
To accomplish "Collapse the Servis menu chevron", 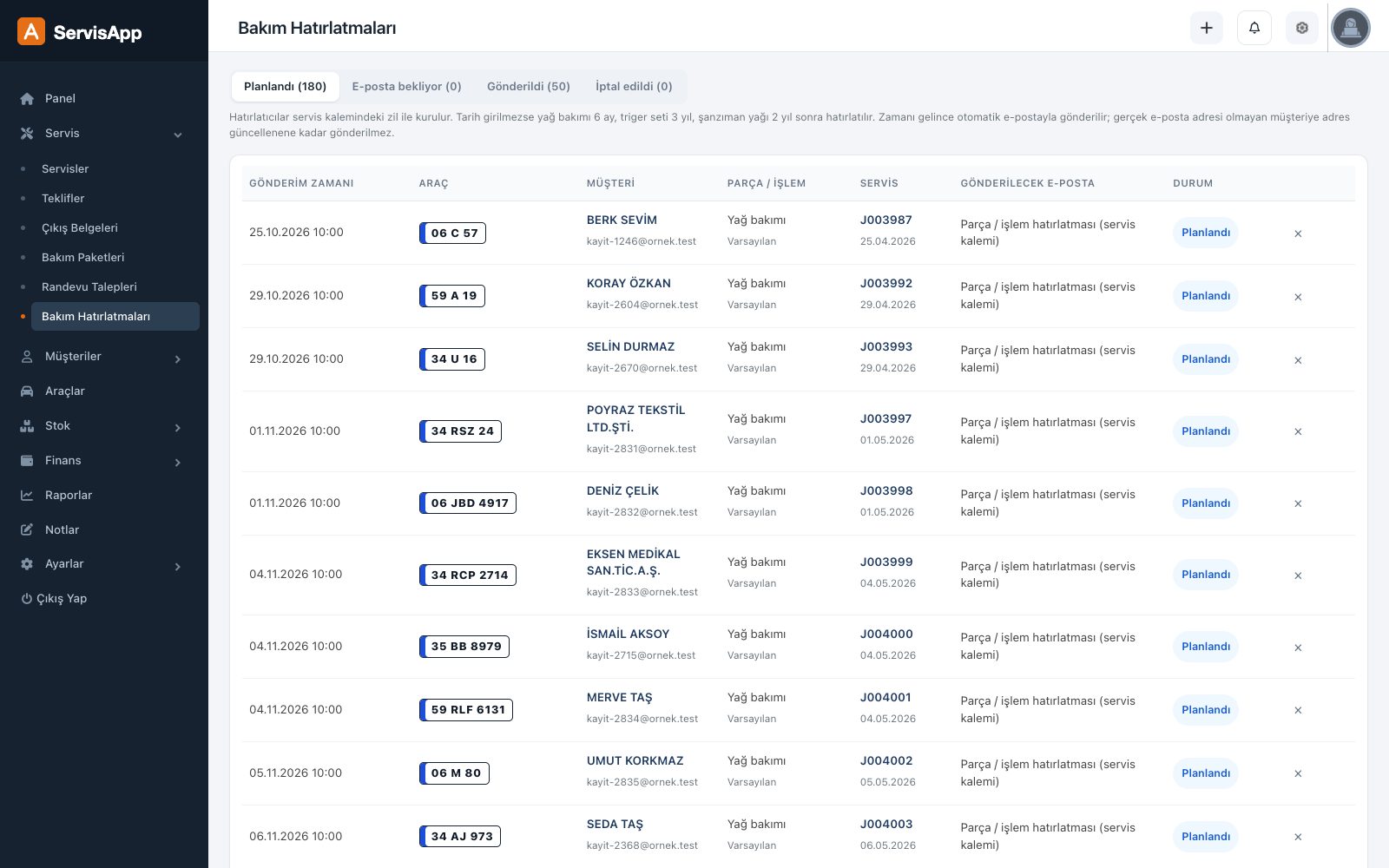I will (178, 135).
